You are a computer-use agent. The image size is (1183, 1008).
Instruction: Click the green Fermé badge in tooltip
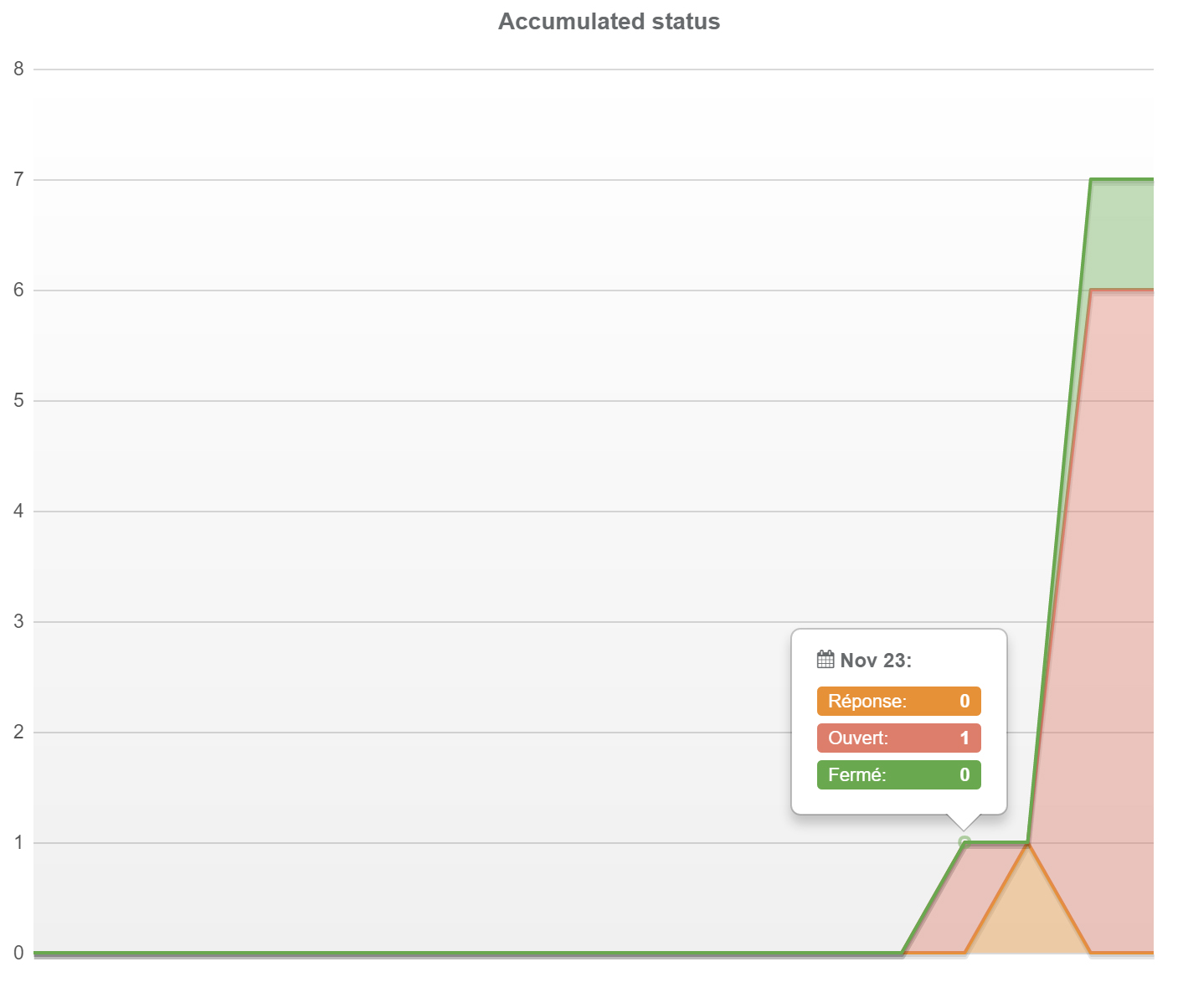(898, 774)
